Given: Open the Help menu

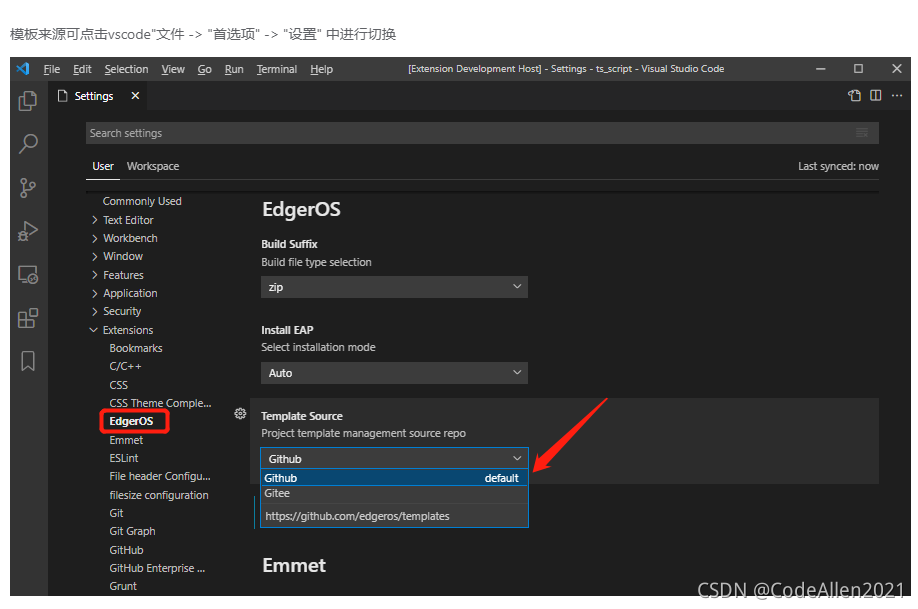Looking at the screenshot, I should coord(321,69).
